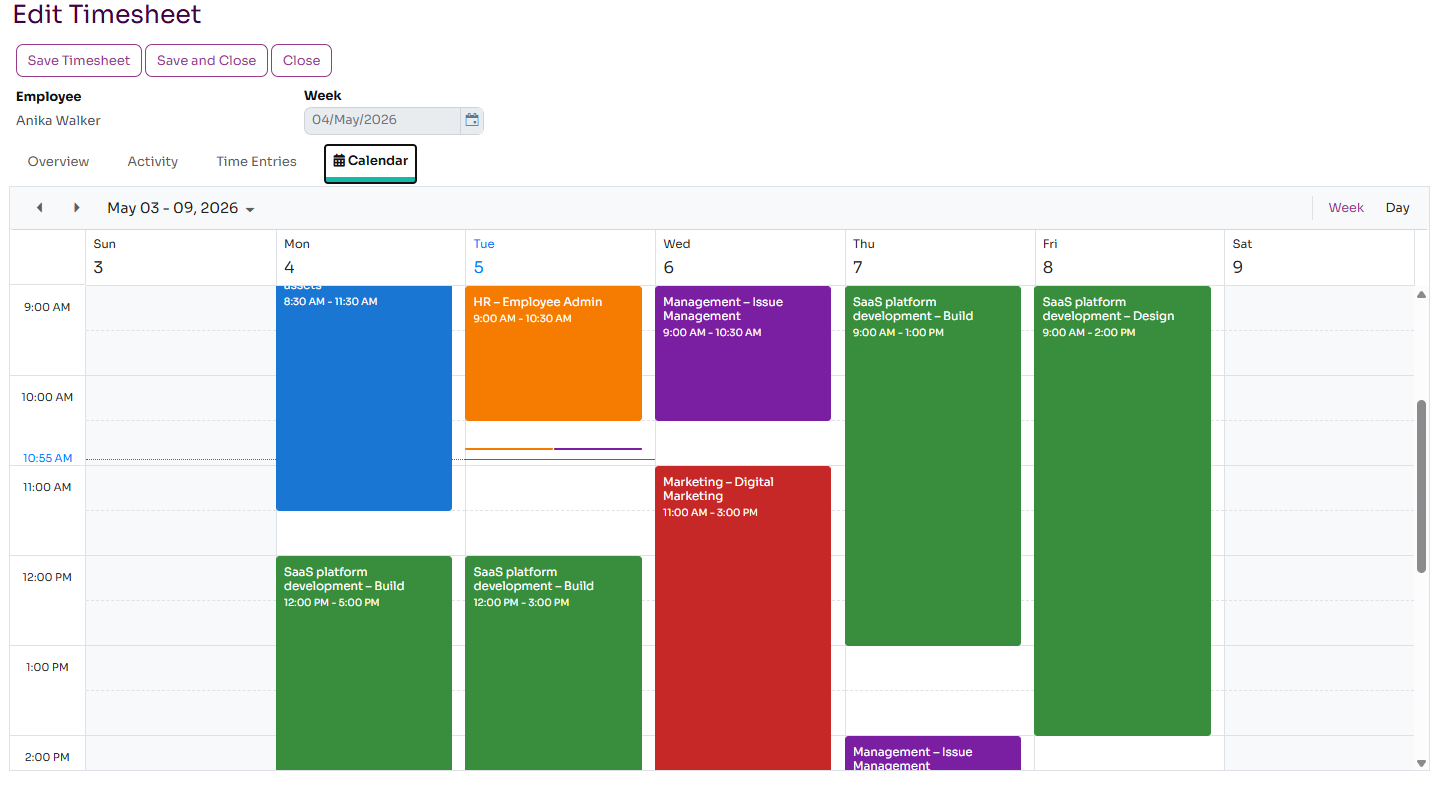Click the Save Timesheet button

pos(79,60)
